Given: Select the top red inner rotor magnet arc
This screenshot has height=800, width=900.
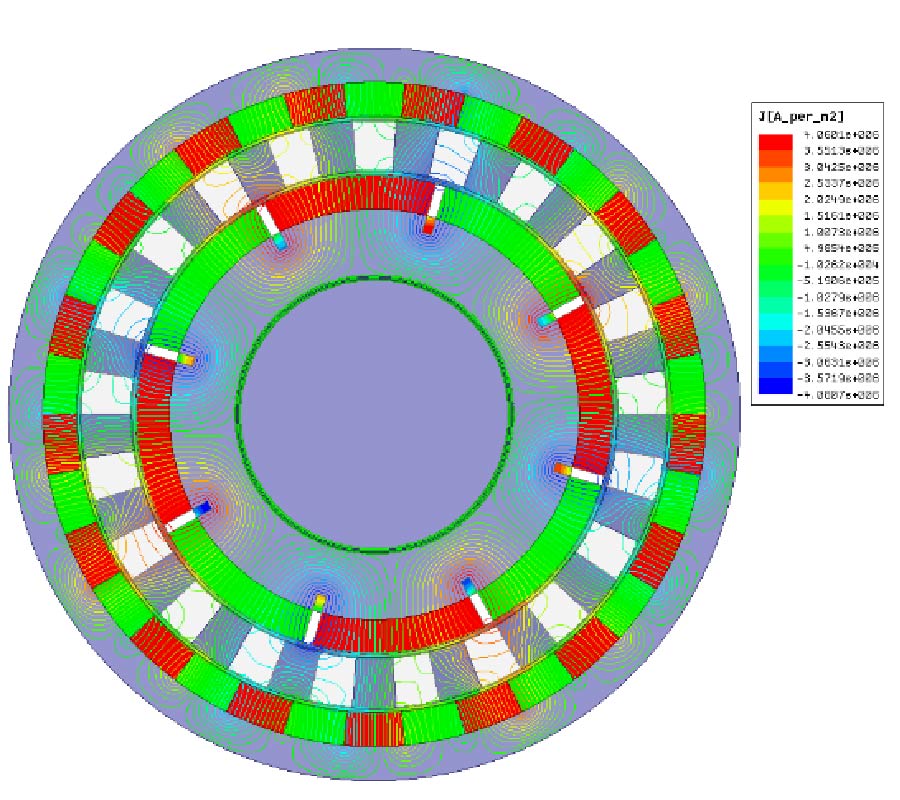Looking at the screenshot, I should point(350,203).
